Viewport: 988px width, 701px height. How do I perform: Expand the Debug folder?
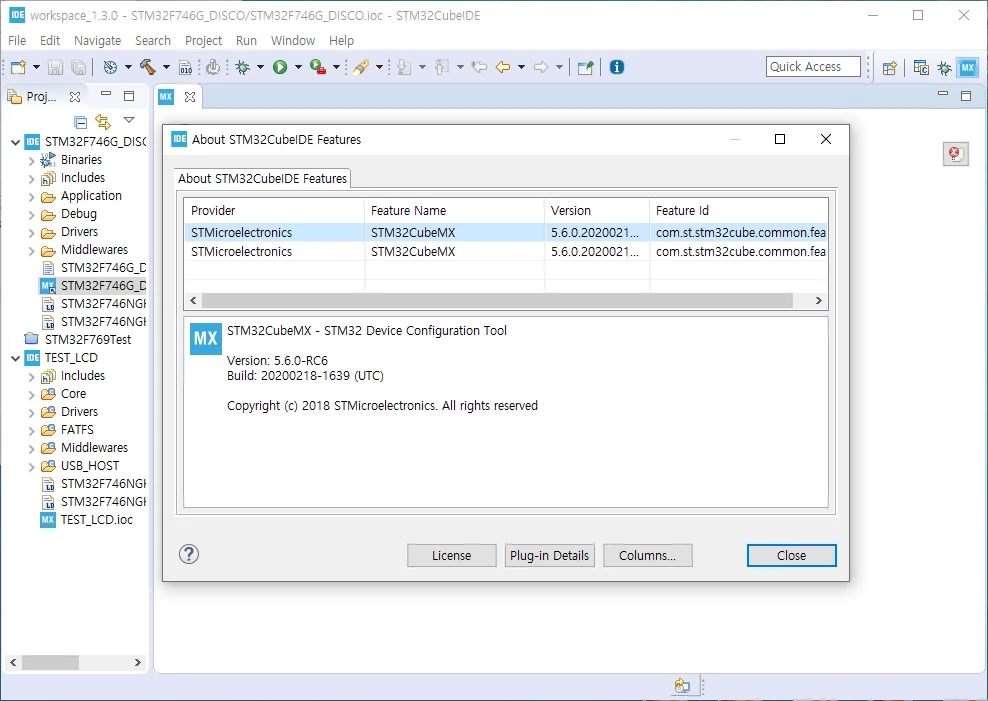coord(32,215)
